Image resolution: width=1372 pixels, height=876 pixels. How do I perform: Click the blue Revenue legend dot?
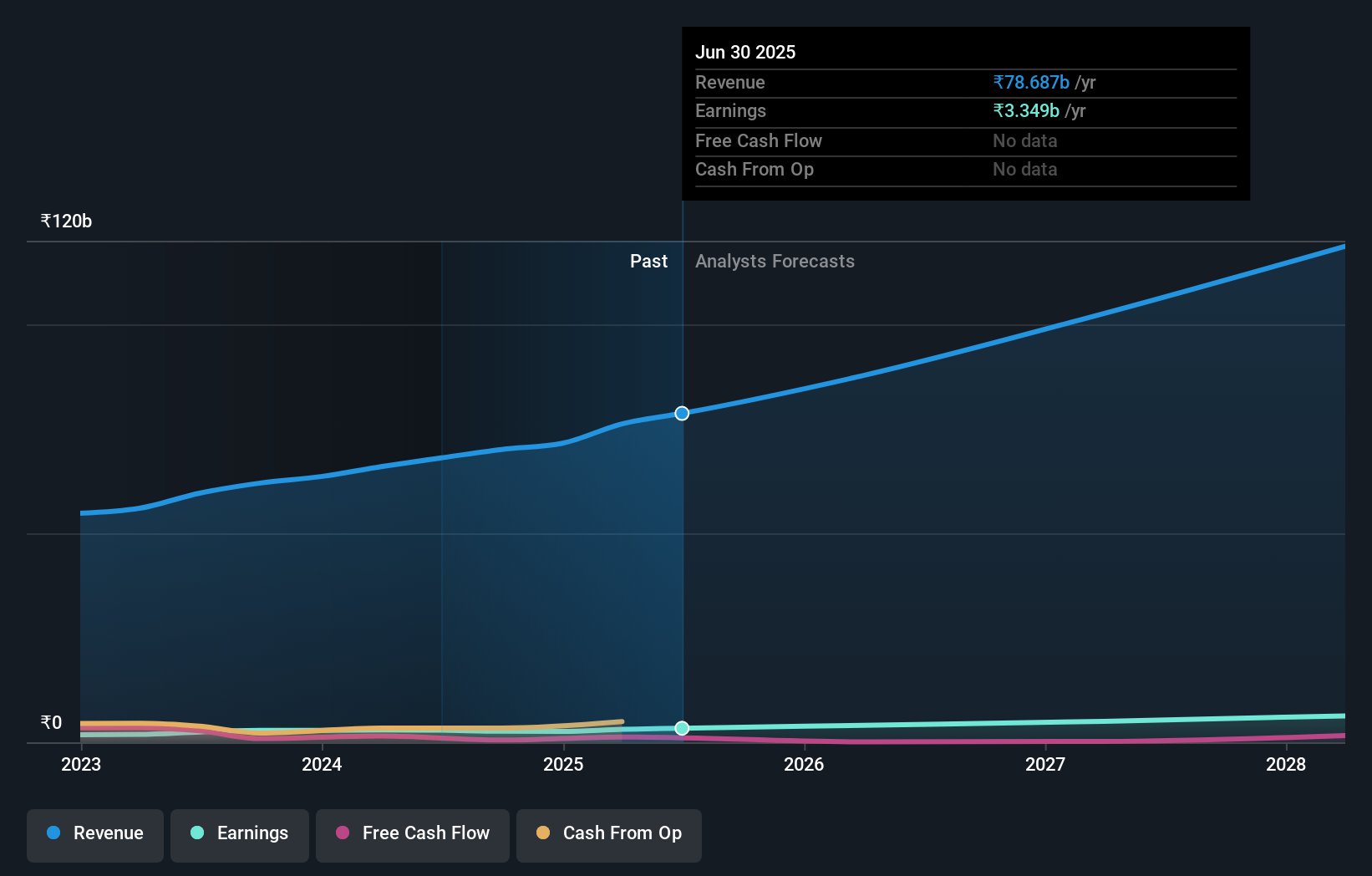(x=52, y=833)
